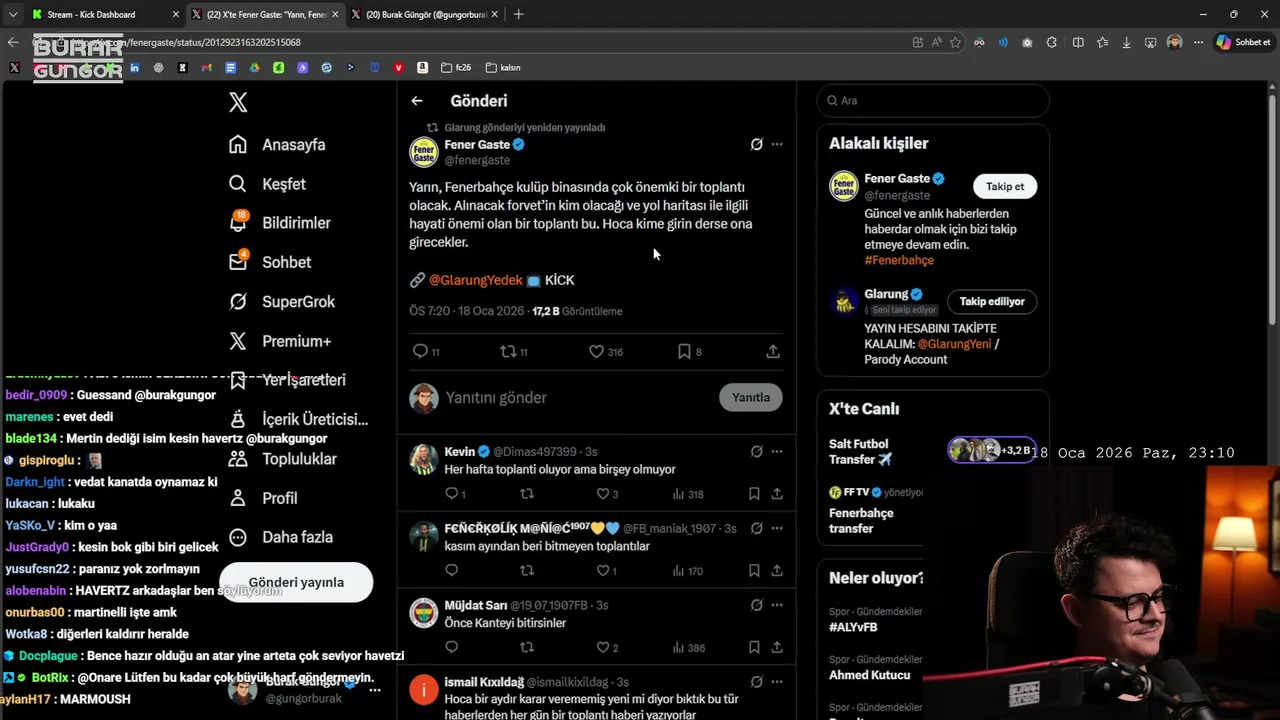Unfollow Glarung via 'Takip ediyor' button
Viewport: 1280px width, 720px height.
point(992,301)
